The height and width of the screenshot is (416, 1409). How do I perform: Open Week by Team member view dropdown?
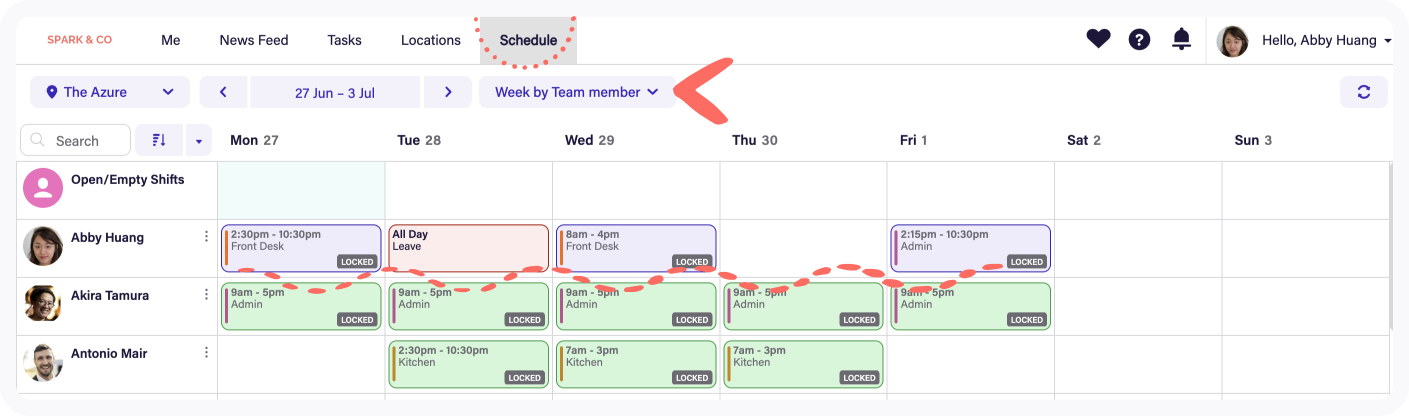[576, 92]
